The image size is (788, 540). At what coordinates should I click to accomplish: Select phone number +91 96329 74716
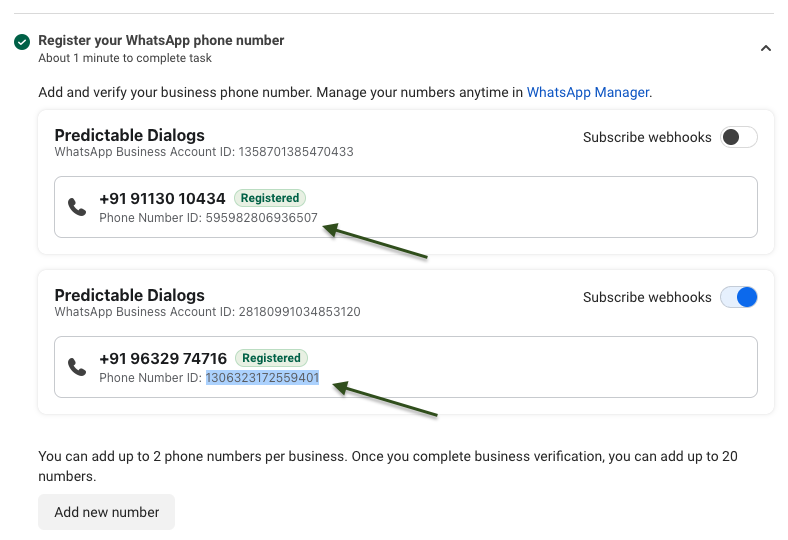(x=163, y=358)
